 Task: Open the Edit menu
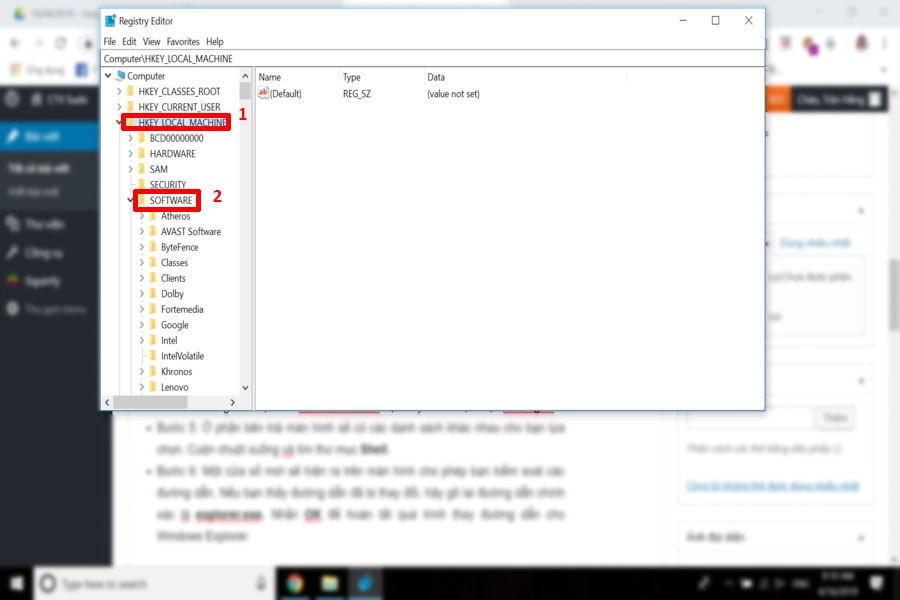pyautogui.click(x=129, y=42)
